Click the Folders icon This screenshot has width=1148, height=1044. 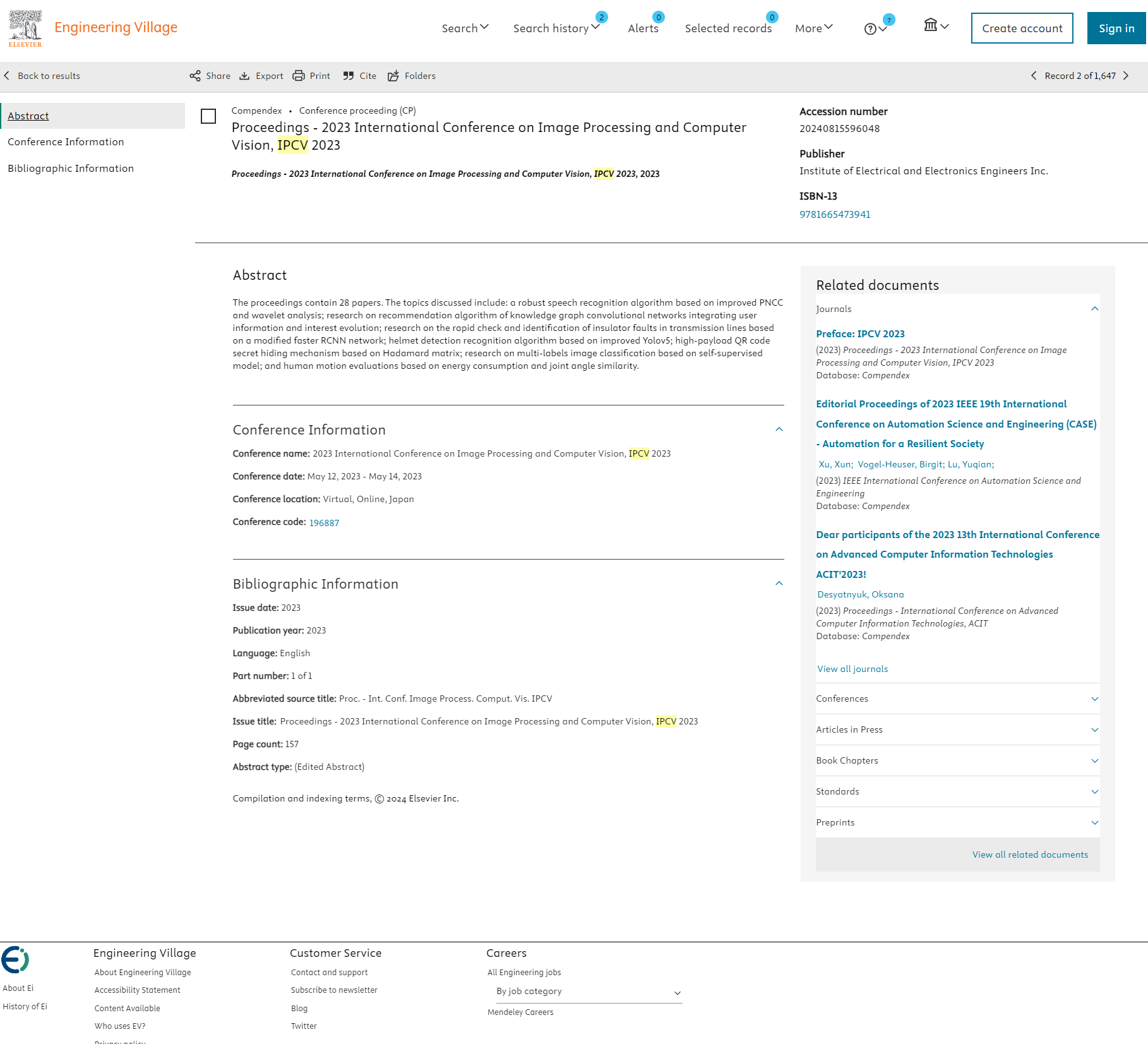tap(393, 76)
